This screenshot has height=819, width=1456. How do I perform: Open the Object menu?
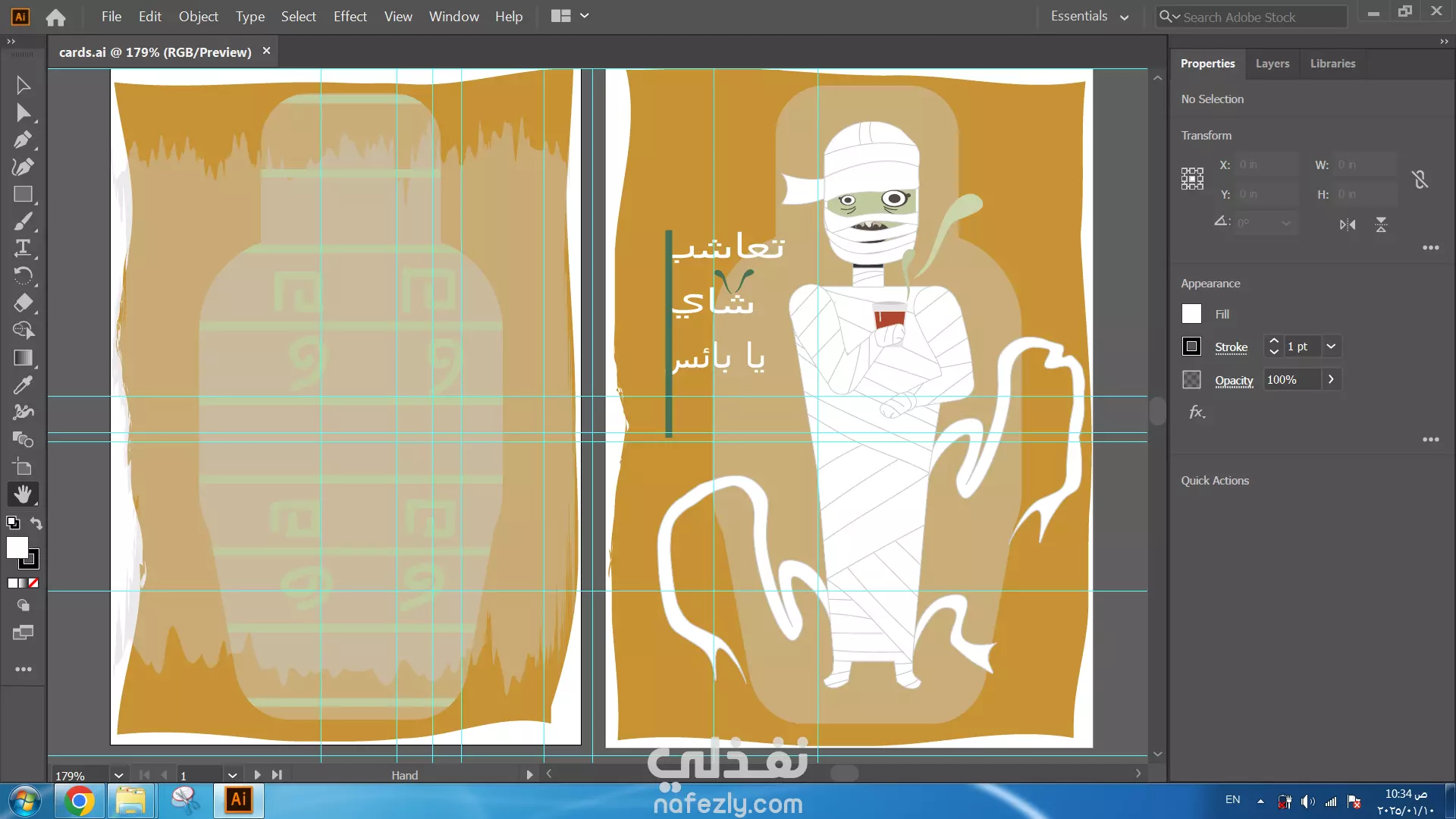199,16
